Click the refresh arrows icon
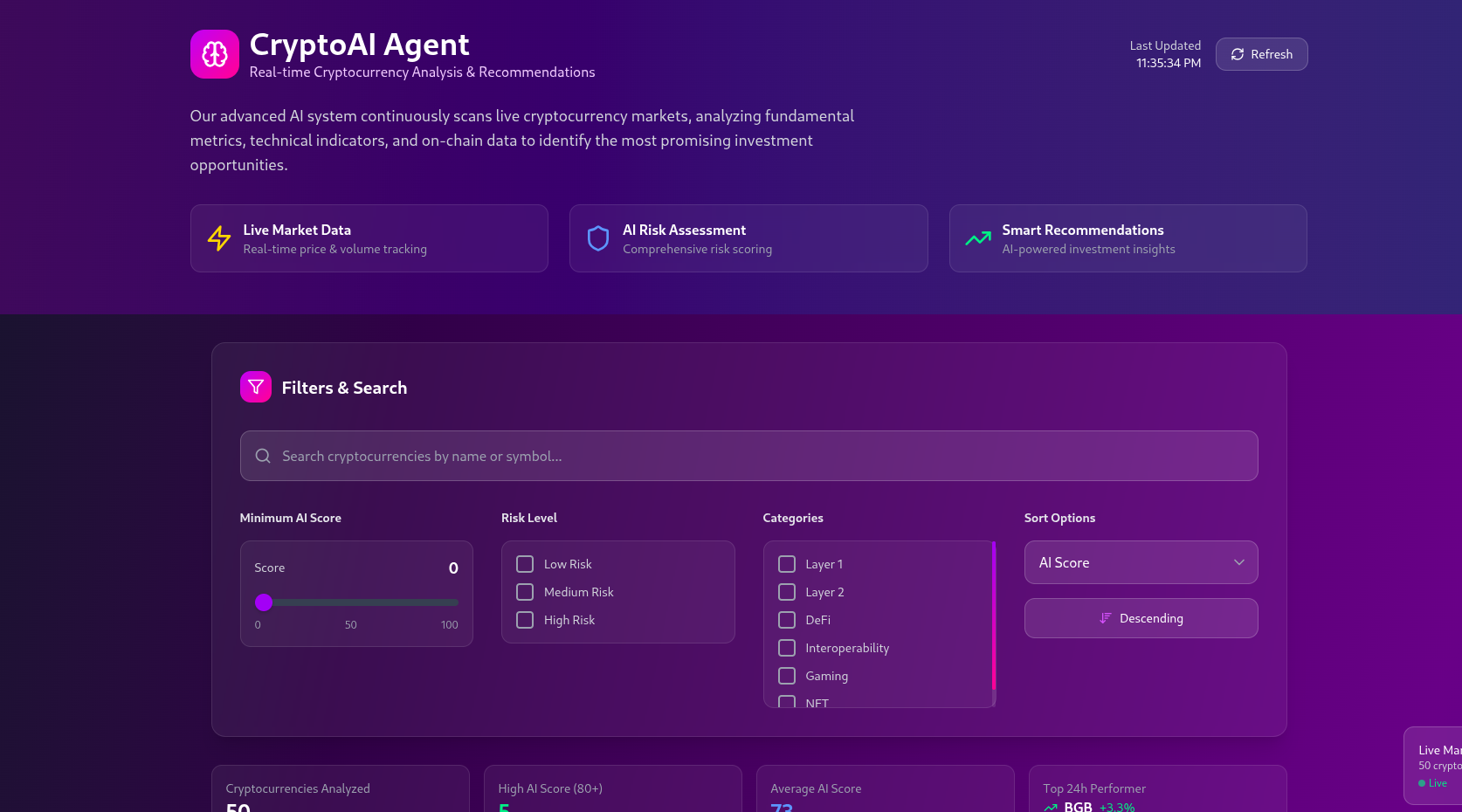Image resolution: width=1462 pixels, height=812 pixels. click(1238, 53)
